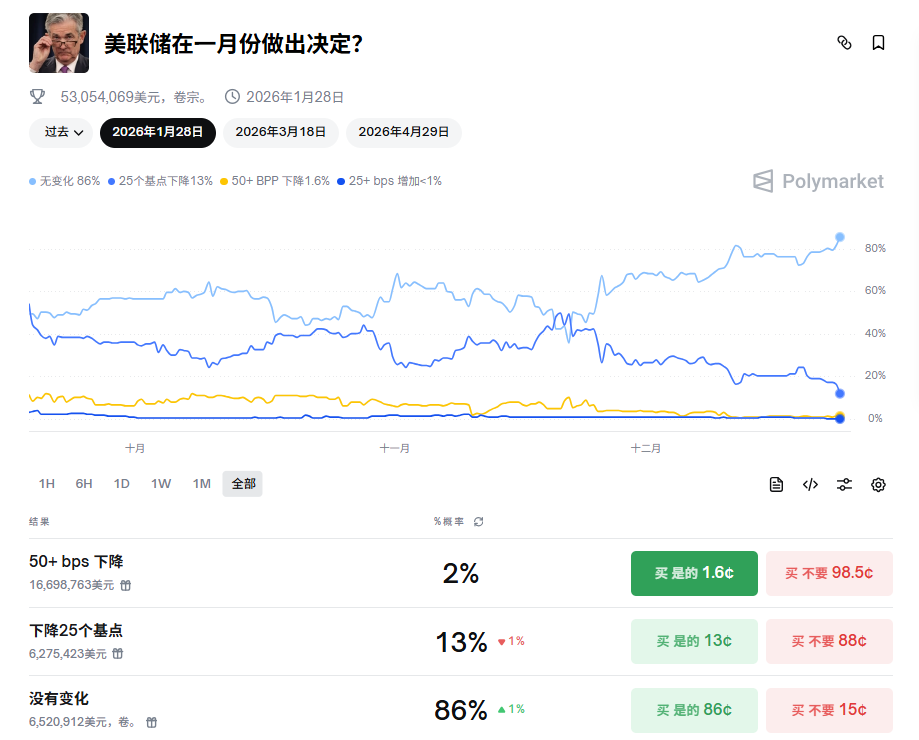919x740 pixels.
Task: Select the 2026年3月18日 date tab
Action: click(281, 132)
